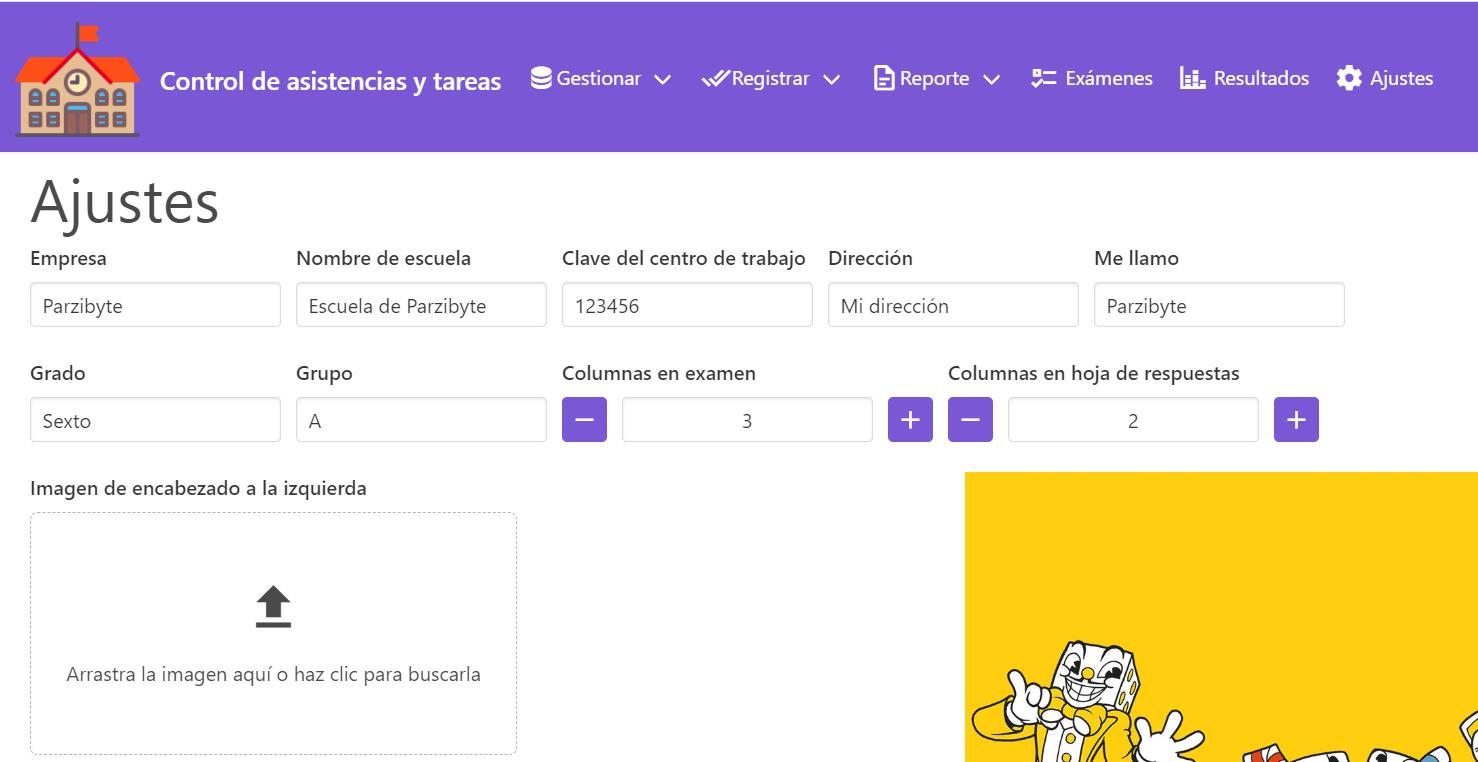
Task: Click the school building logo
Action: (x=77, y=79)
